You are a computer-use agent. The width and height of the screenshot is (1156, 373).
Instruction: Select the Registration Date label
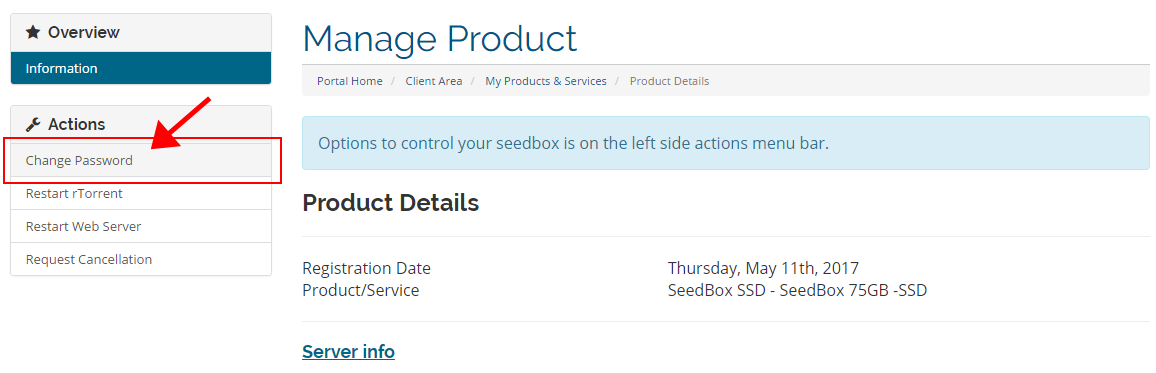(366, 268)
